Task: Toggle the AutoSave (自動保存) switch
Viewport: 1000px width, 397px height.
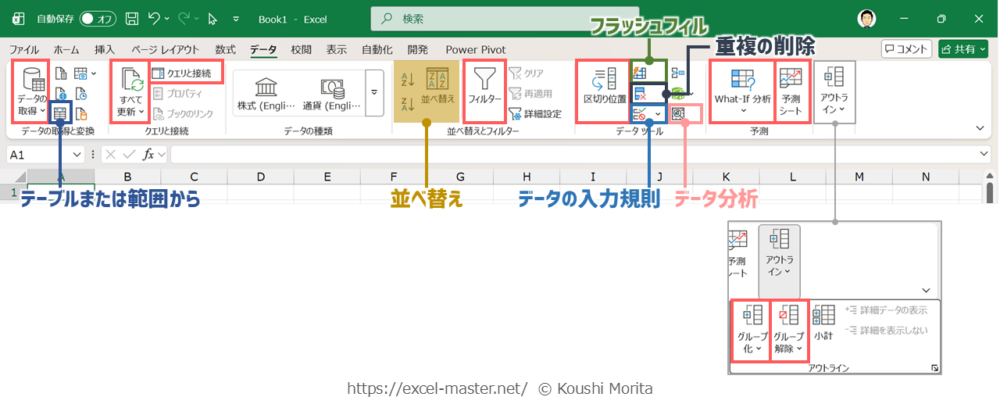Action: point(98,19)
